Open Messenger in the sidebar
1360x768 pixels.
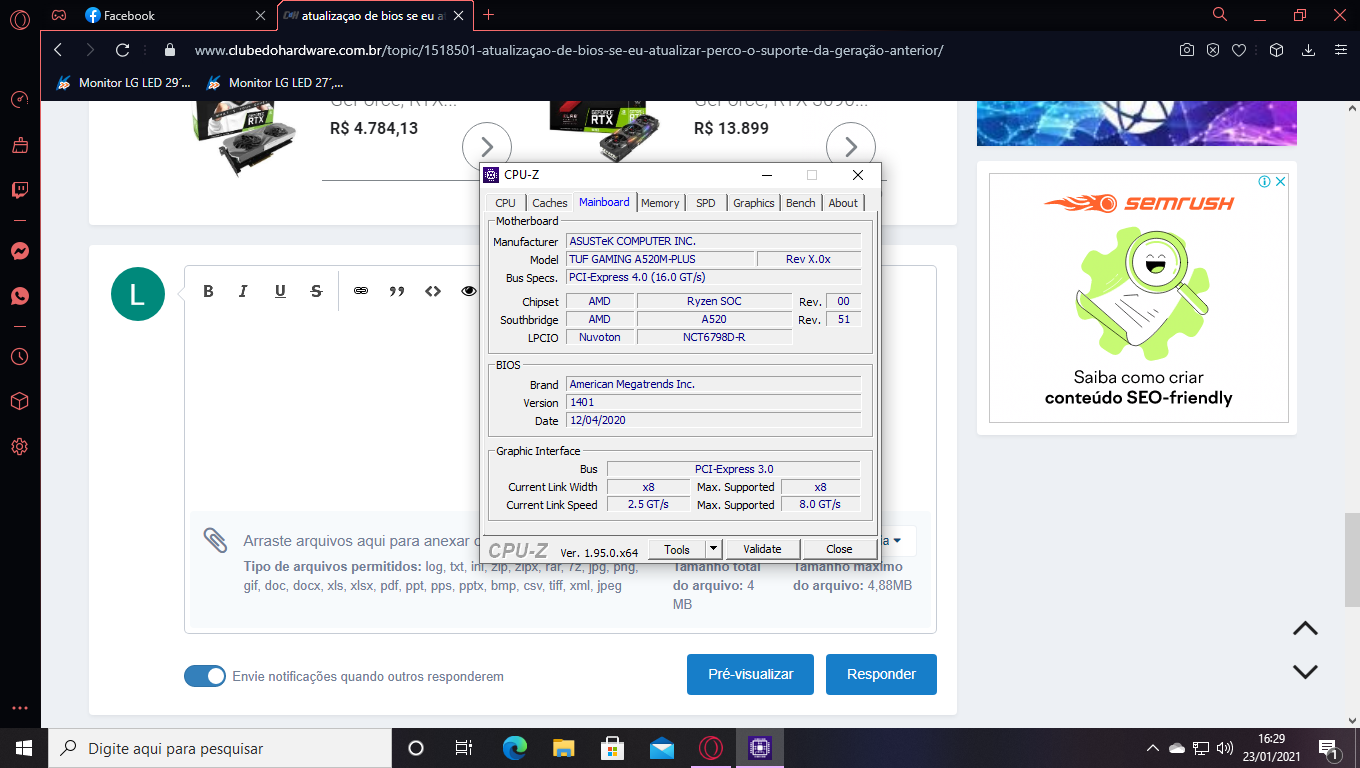(x=20, y=252)
